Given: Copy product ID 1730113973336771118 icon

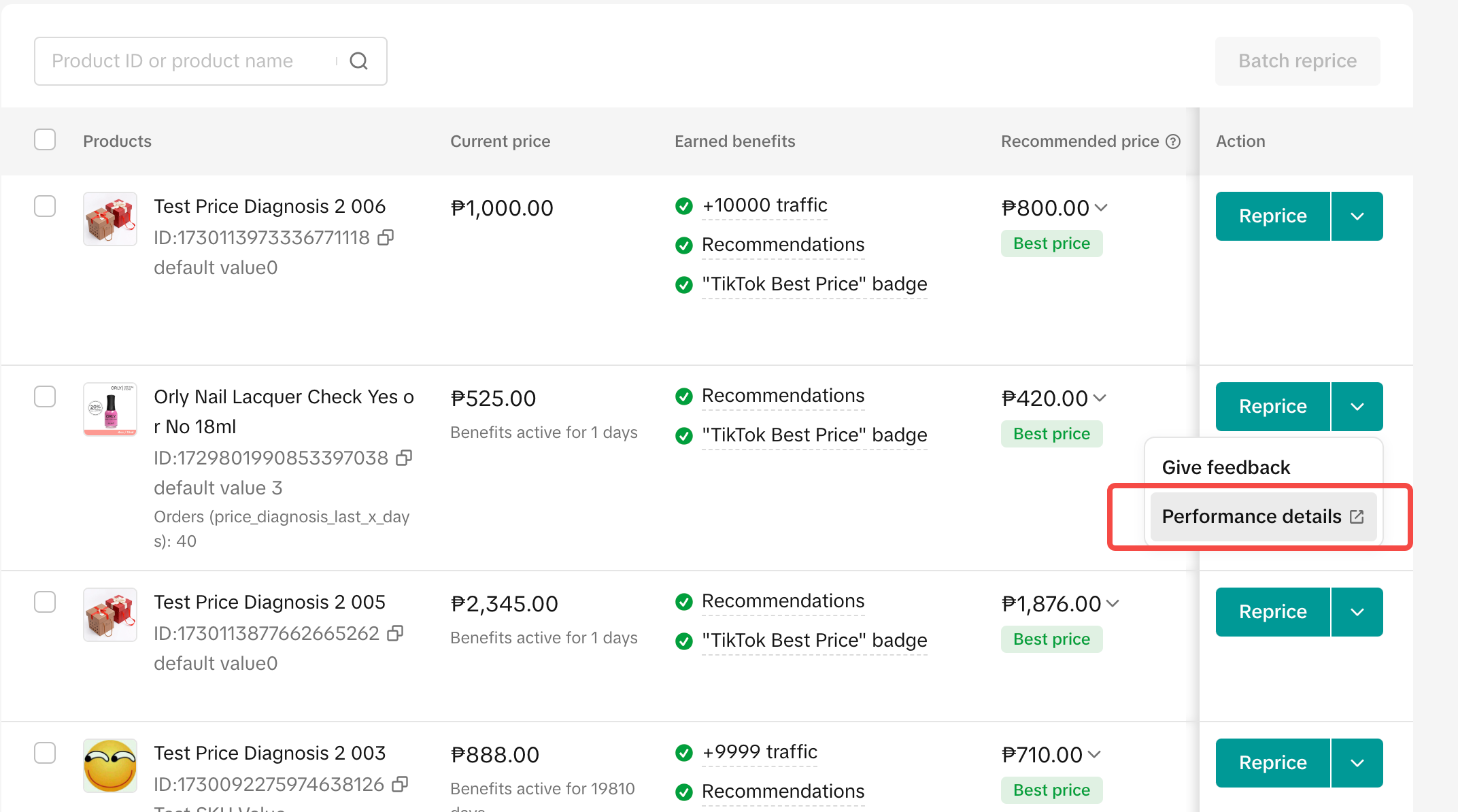Looking at the screenshot, I should (386, 237).
